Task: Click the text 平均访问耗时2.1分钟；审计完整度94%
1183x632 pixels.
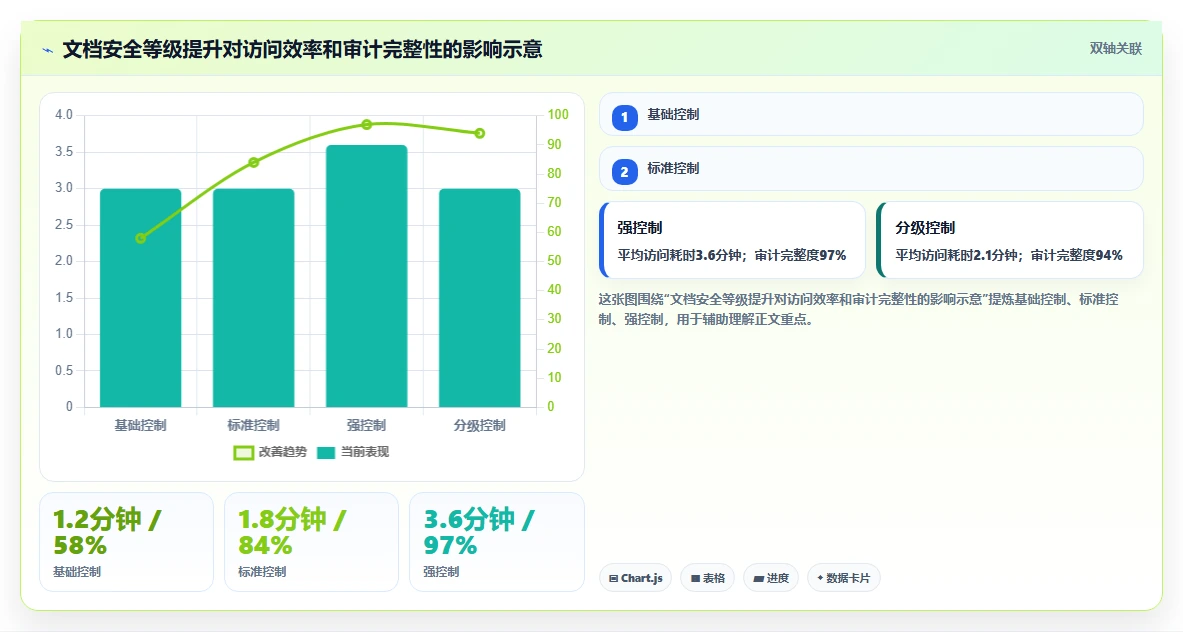Action: coord(1009,256)
